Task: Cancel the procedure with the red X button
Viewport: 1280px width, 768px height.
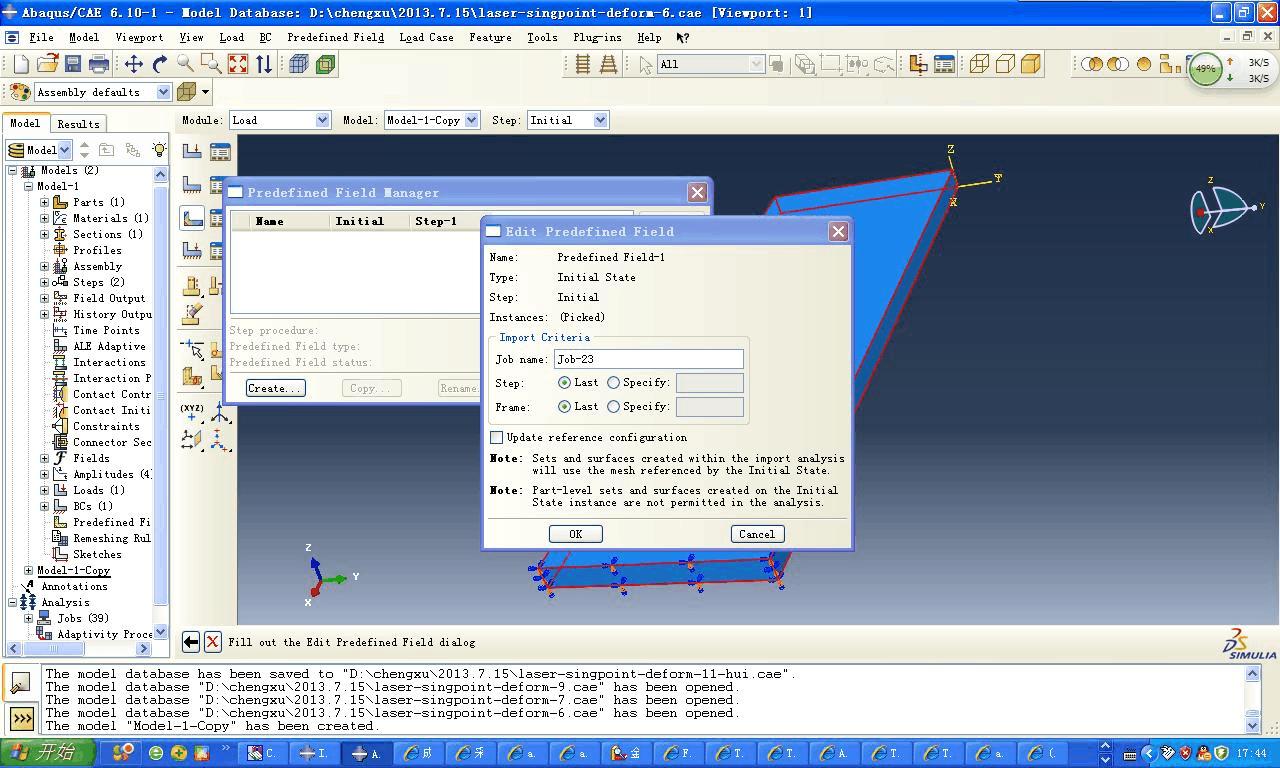Action: pos(213,642)
